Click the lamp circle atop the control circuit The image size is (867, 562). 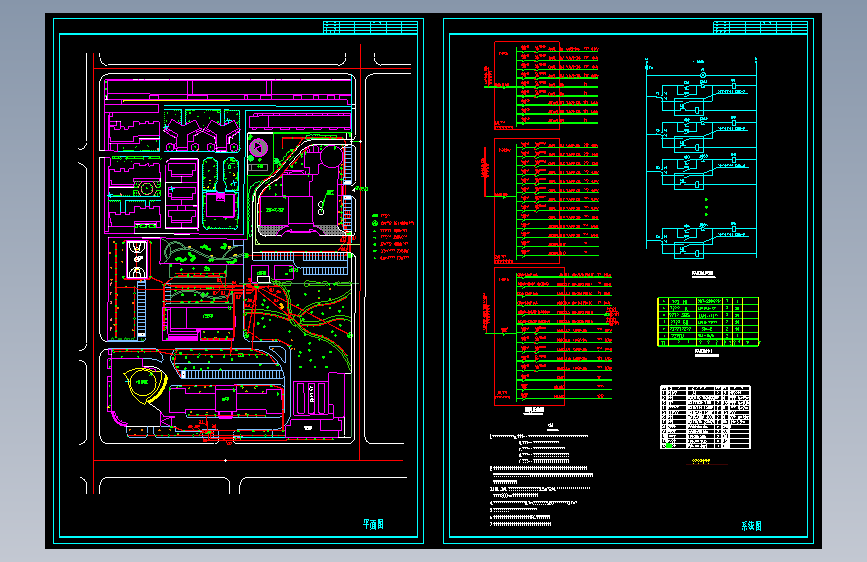point(703,75)
